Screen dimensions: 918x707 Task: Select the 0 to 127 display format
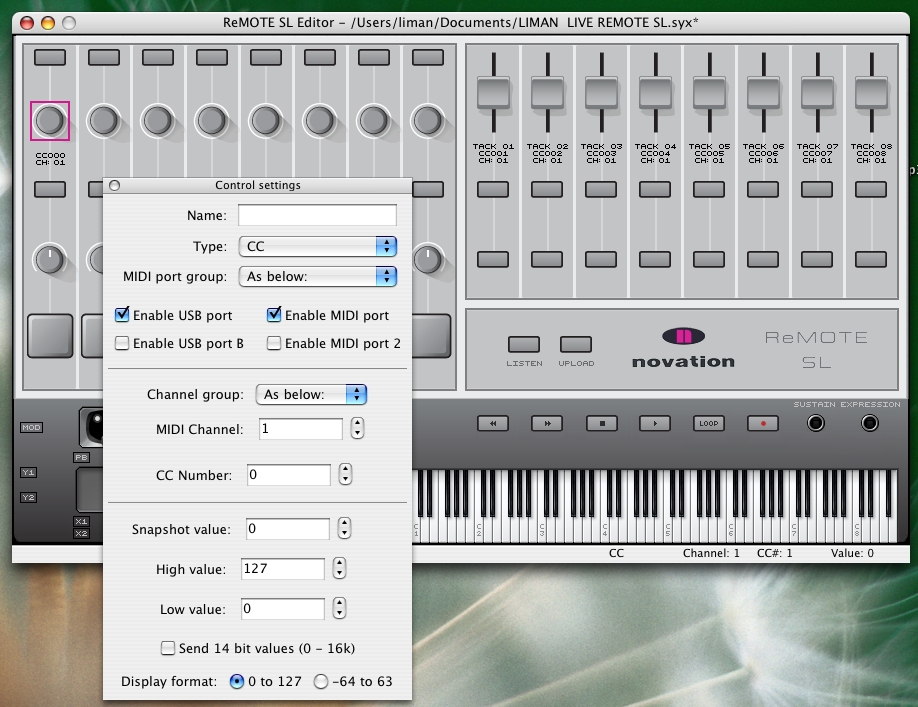(237, 681)
